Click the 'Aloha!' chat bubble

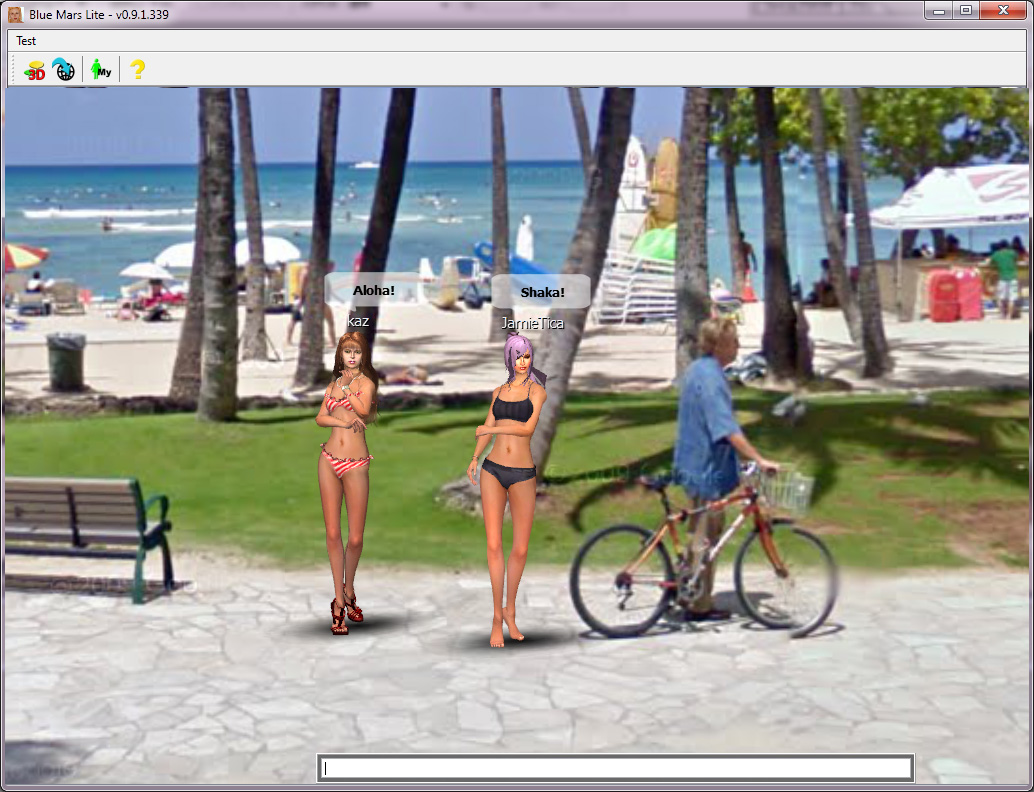(x=374, y=290)
